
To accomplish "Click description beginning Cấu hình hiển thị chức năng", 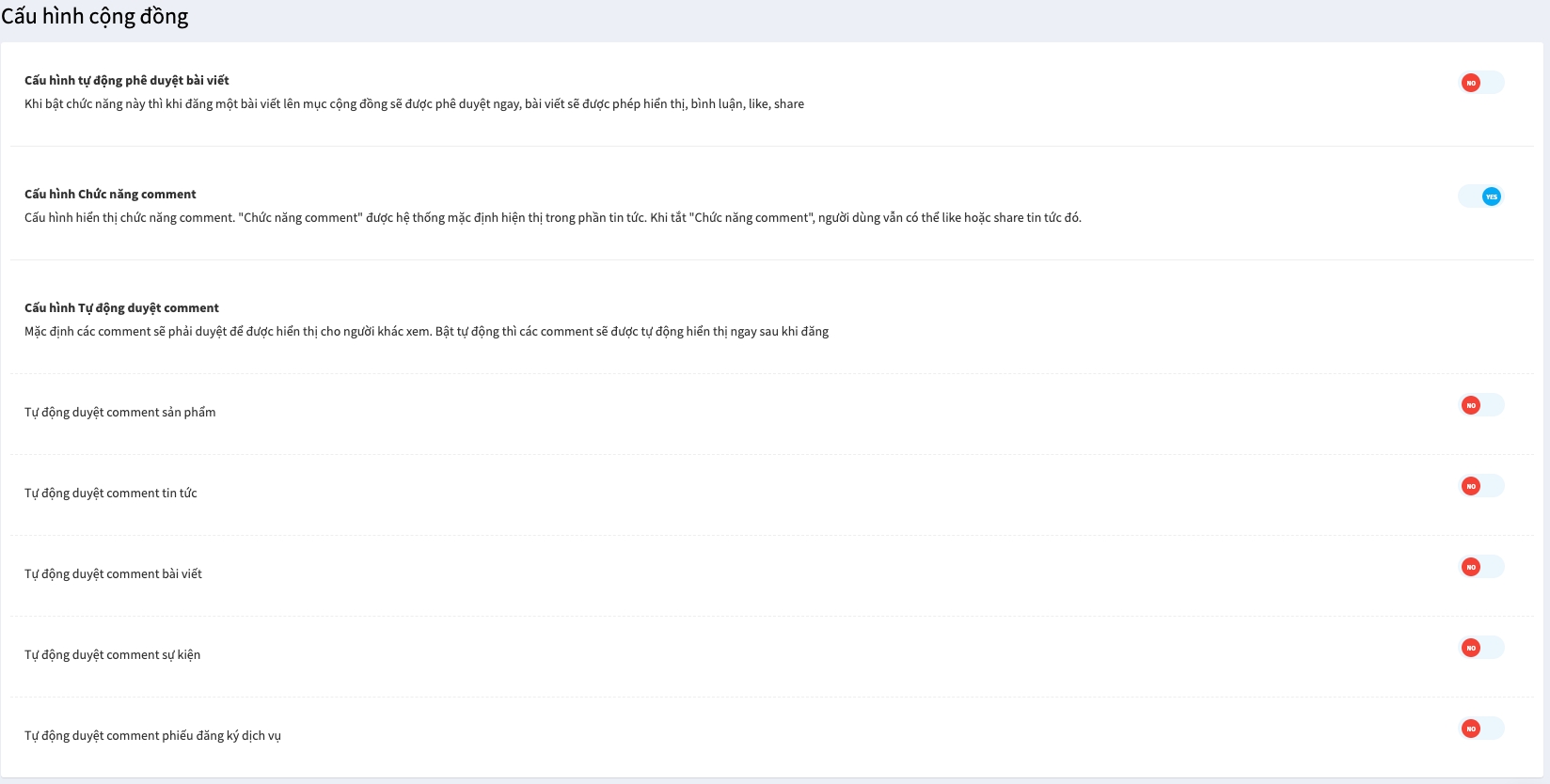I will (552, 218).
